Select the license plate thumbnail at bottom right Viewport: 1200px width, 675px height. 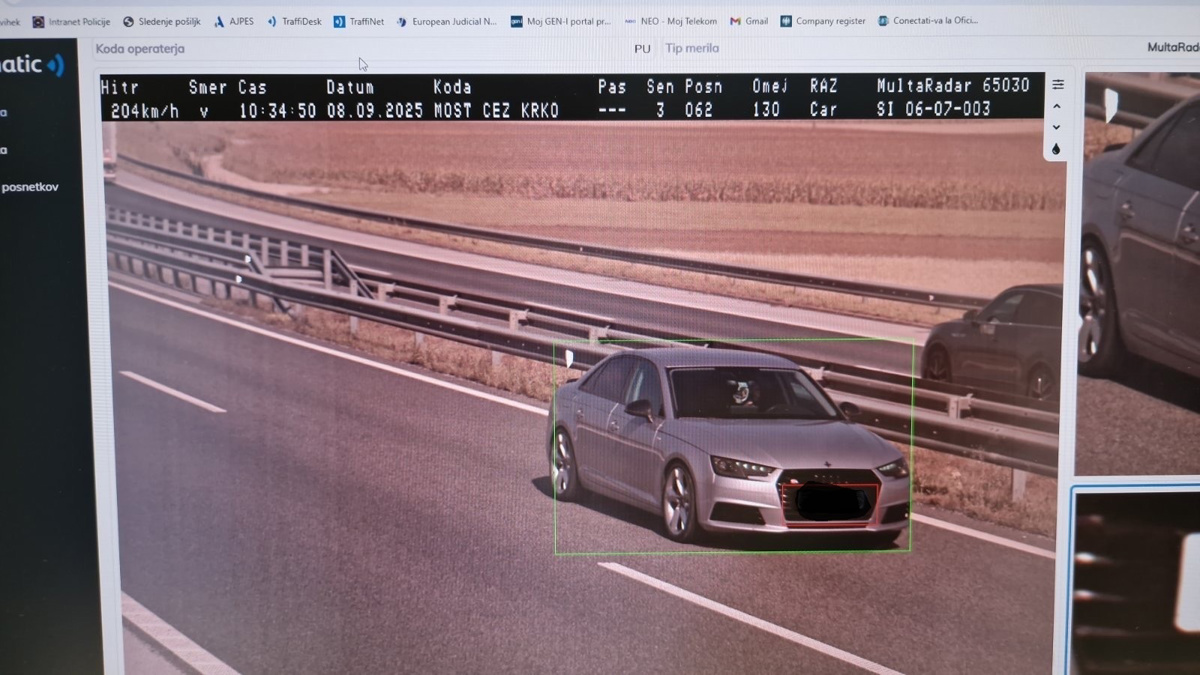[1136, 580]
